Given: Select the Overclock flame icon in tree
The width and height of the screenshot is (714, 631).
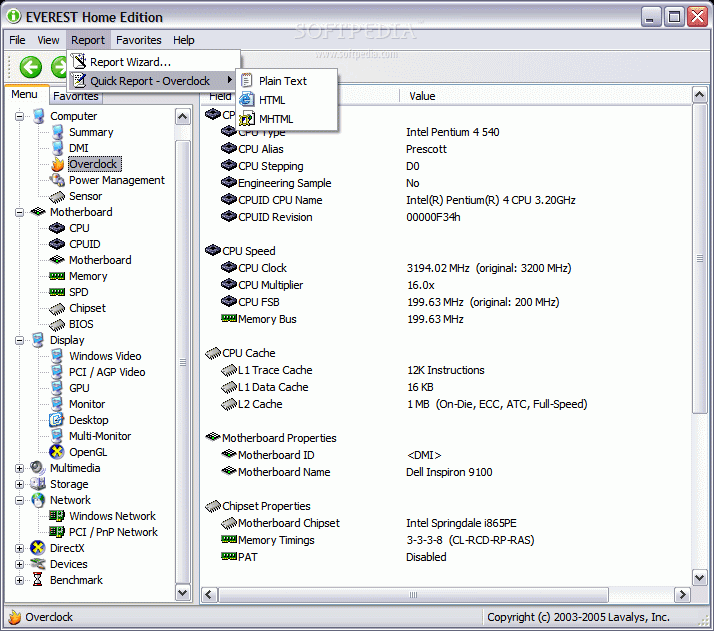Looking at the screenshot, I should click(58, 164).
